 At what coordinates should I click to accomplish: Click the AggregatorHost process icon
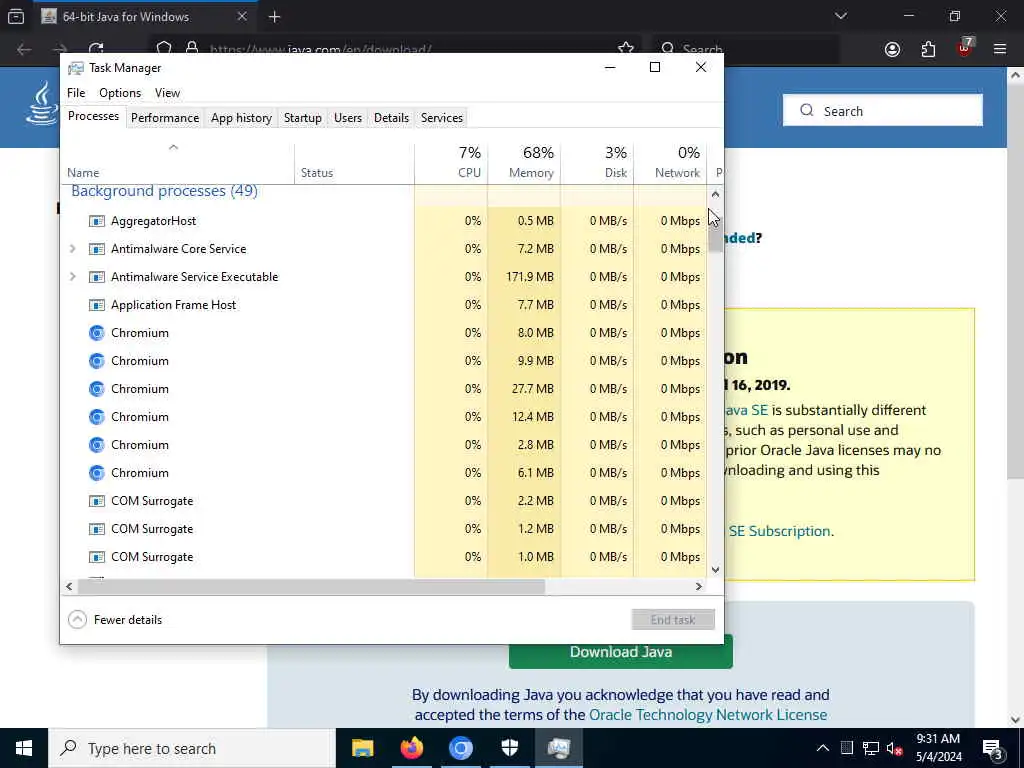[x=97, y=221]
